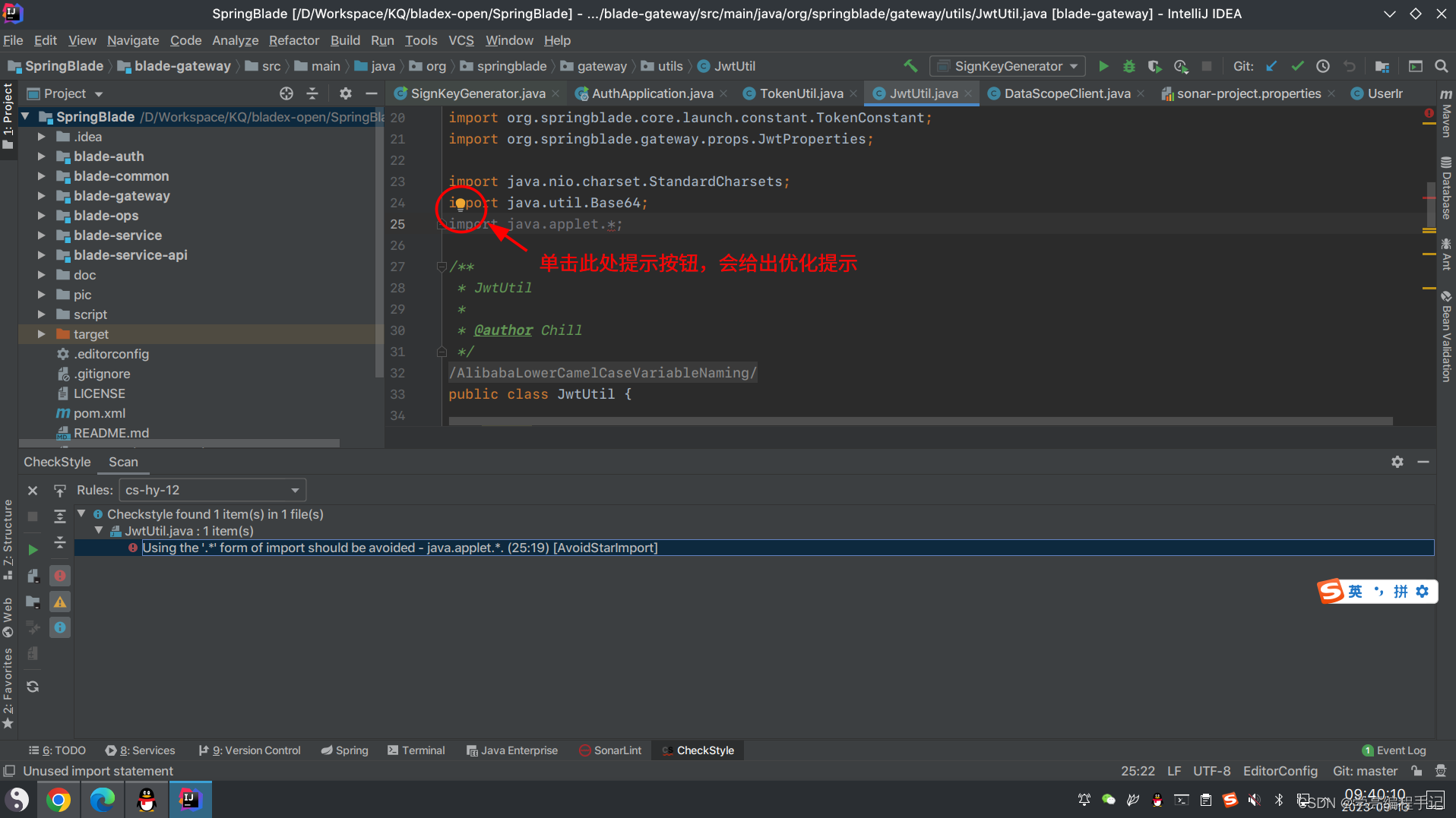Image resolution: width=1456 pixels, height=818 pixels.
Task: Open QQ penguin from the taskbar
Action: point(147,799)
